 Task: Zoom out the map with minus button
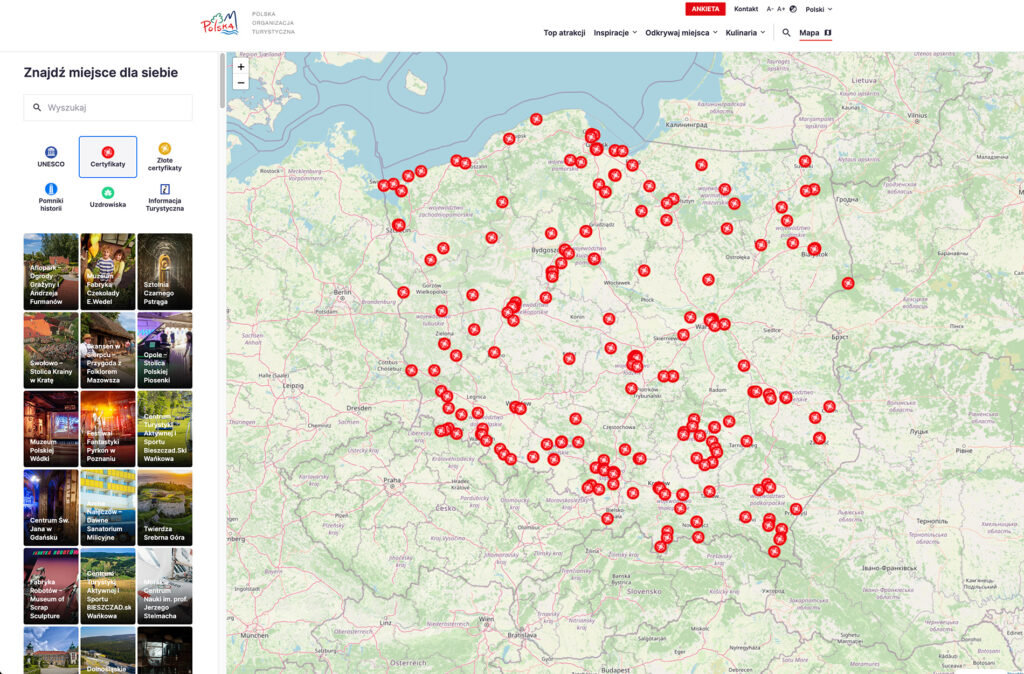[241, 82]
